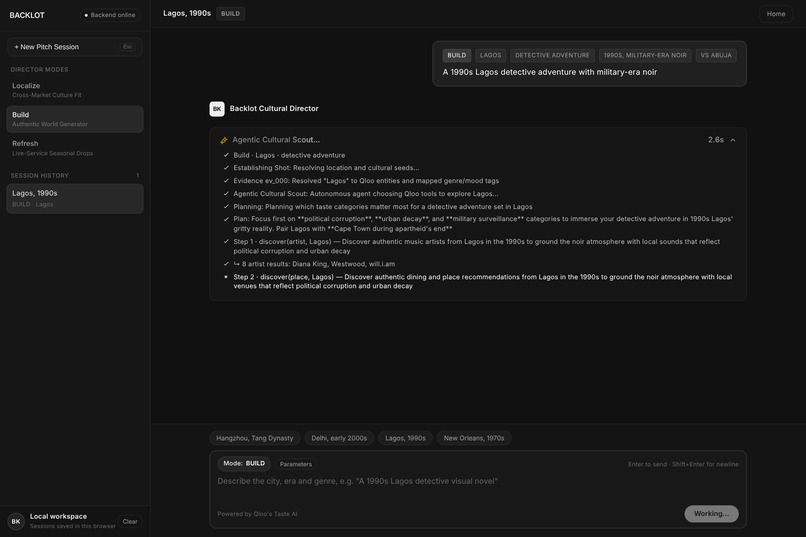Click the Backend online status indicator
Image resolution: width=806 pixels, height=537 pixels.
[109, 15]
